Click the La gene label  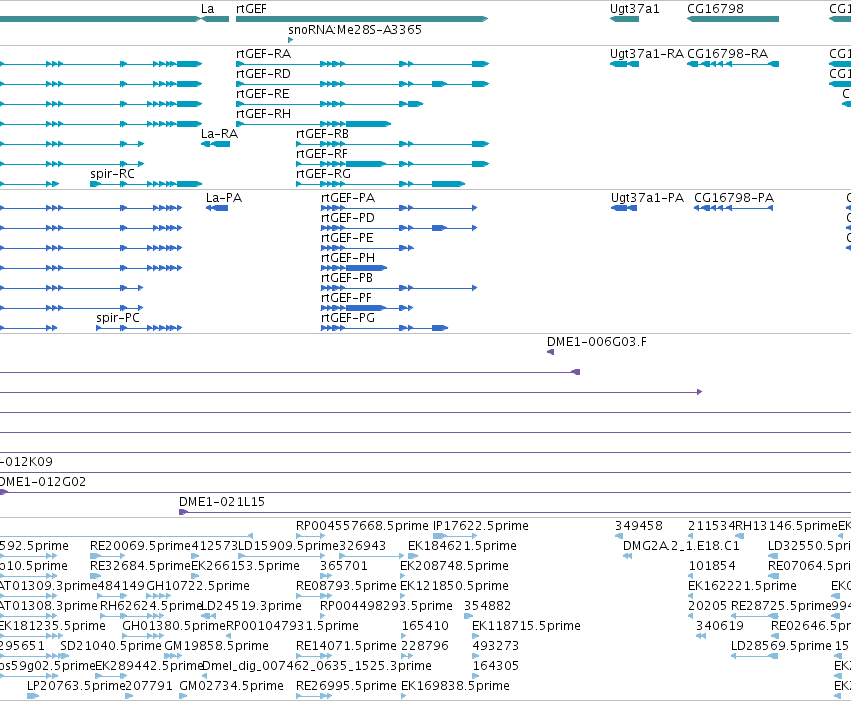point(207,9)
